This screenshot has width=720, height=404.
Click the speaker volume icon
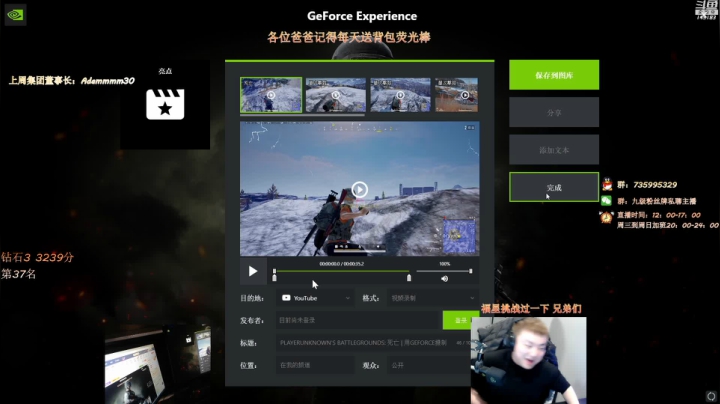[x=444, y=279]
